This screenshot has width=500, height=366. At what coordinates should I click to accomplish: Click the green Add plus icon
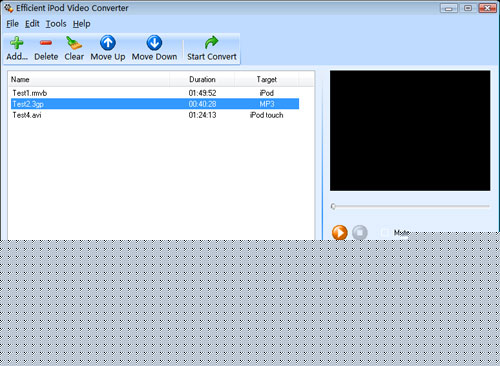coord(16,43)
